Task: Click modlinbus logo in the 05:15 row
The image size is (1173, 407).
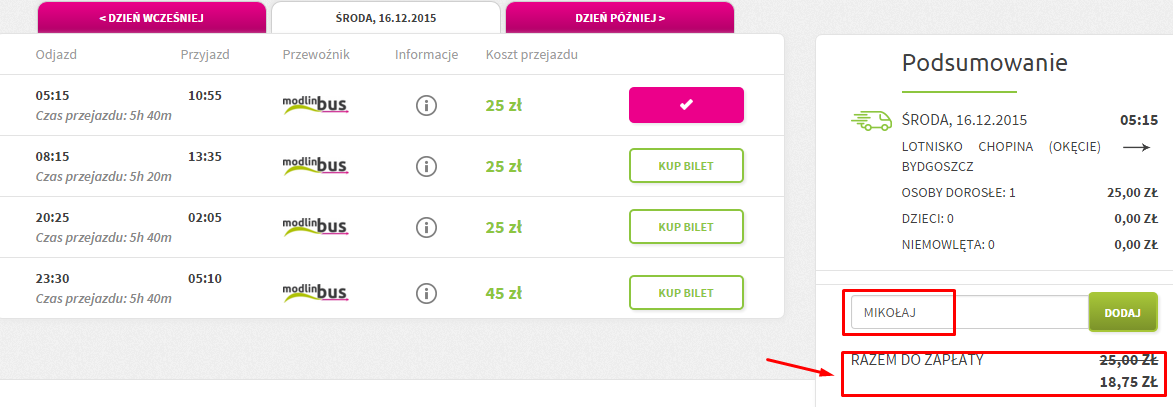Action: [x=316, y=105]
